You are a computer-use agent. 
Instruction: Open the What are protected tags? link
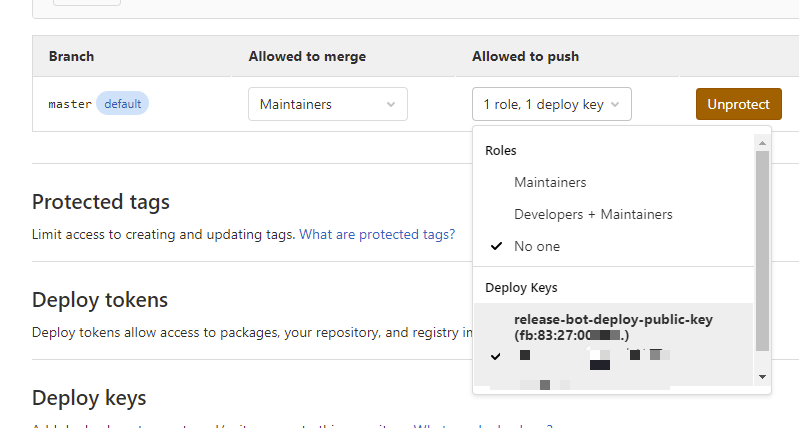click(x=377, y=234)
